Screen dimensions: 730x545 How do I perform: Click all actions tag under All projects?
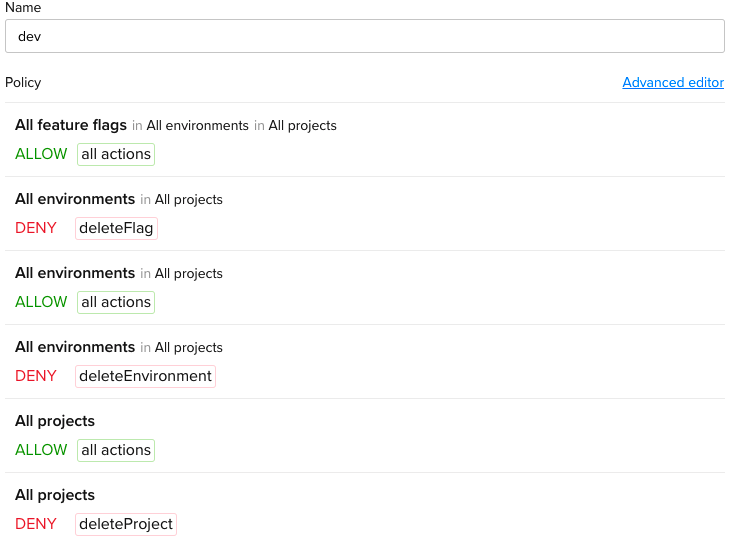click(116, 450)
